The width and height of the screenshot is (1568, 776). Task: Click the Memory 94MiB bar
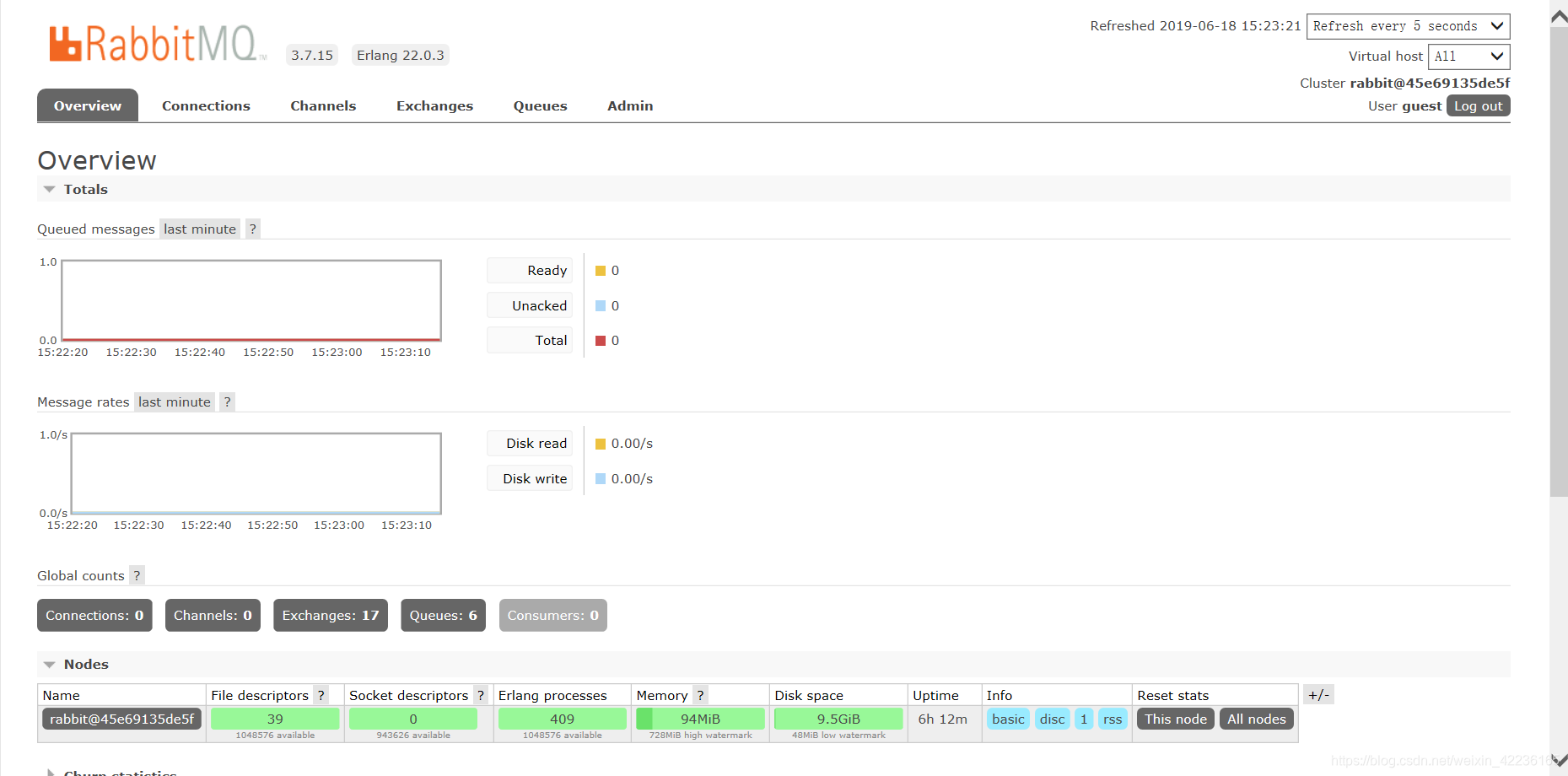(700, 719)
